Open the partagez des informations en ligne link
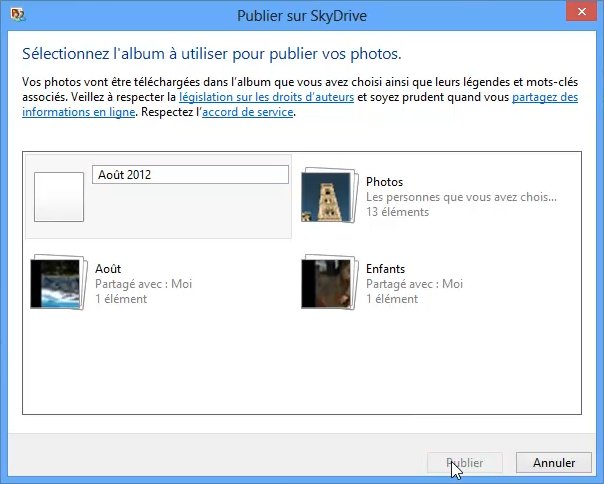This screenshot has height=484, width=604. [x=544, y=98]
